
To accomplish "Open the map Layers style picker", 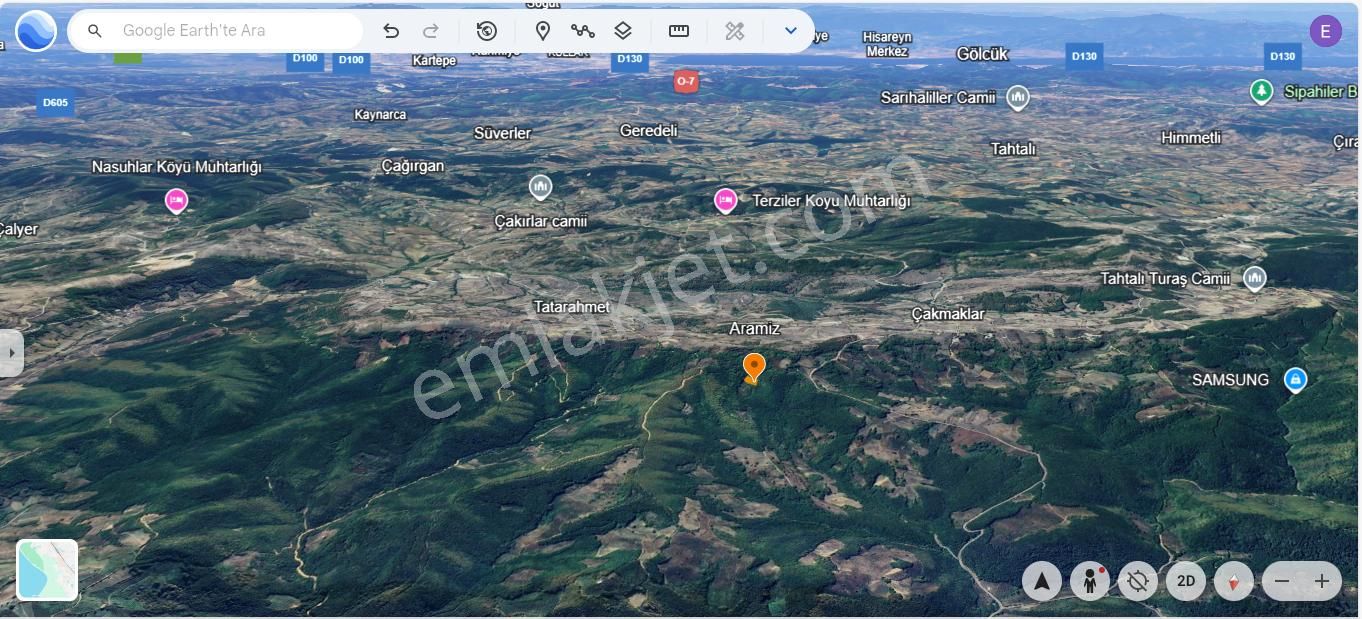I will 623,30.
